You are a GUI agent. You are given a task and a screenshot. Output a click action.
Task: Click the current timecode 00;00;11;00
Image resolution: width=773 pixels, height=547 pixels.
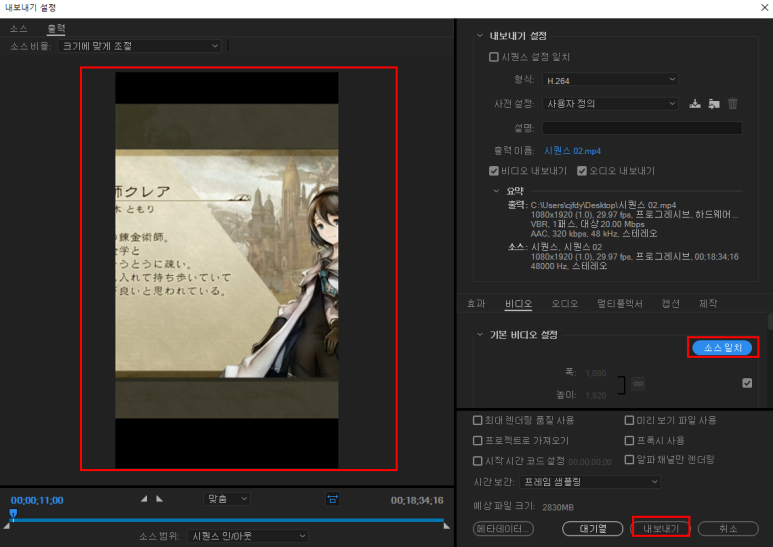[37, 500]
